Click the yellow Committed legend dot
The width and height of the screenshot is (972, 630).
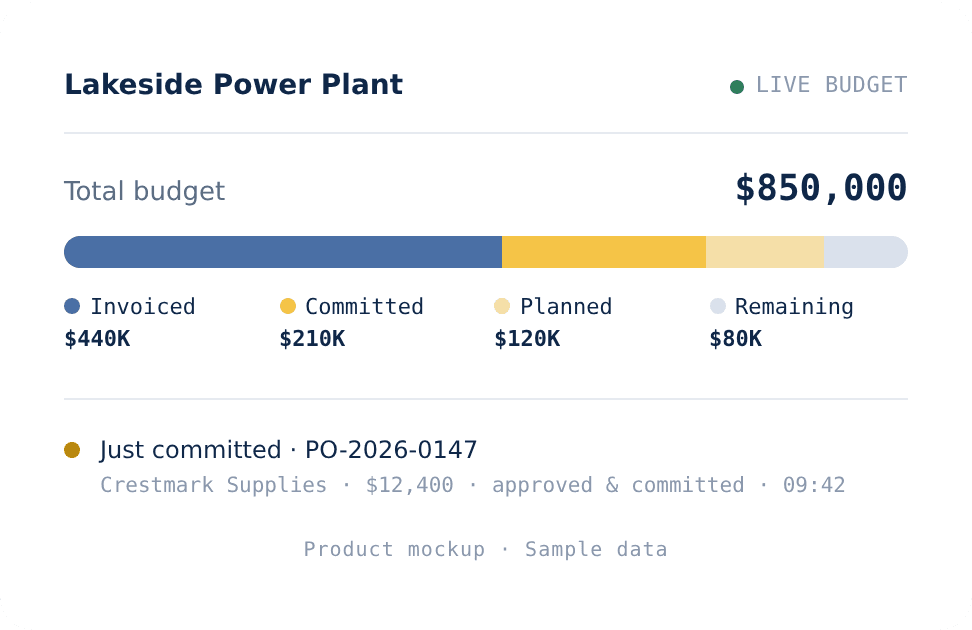(288, 306)
